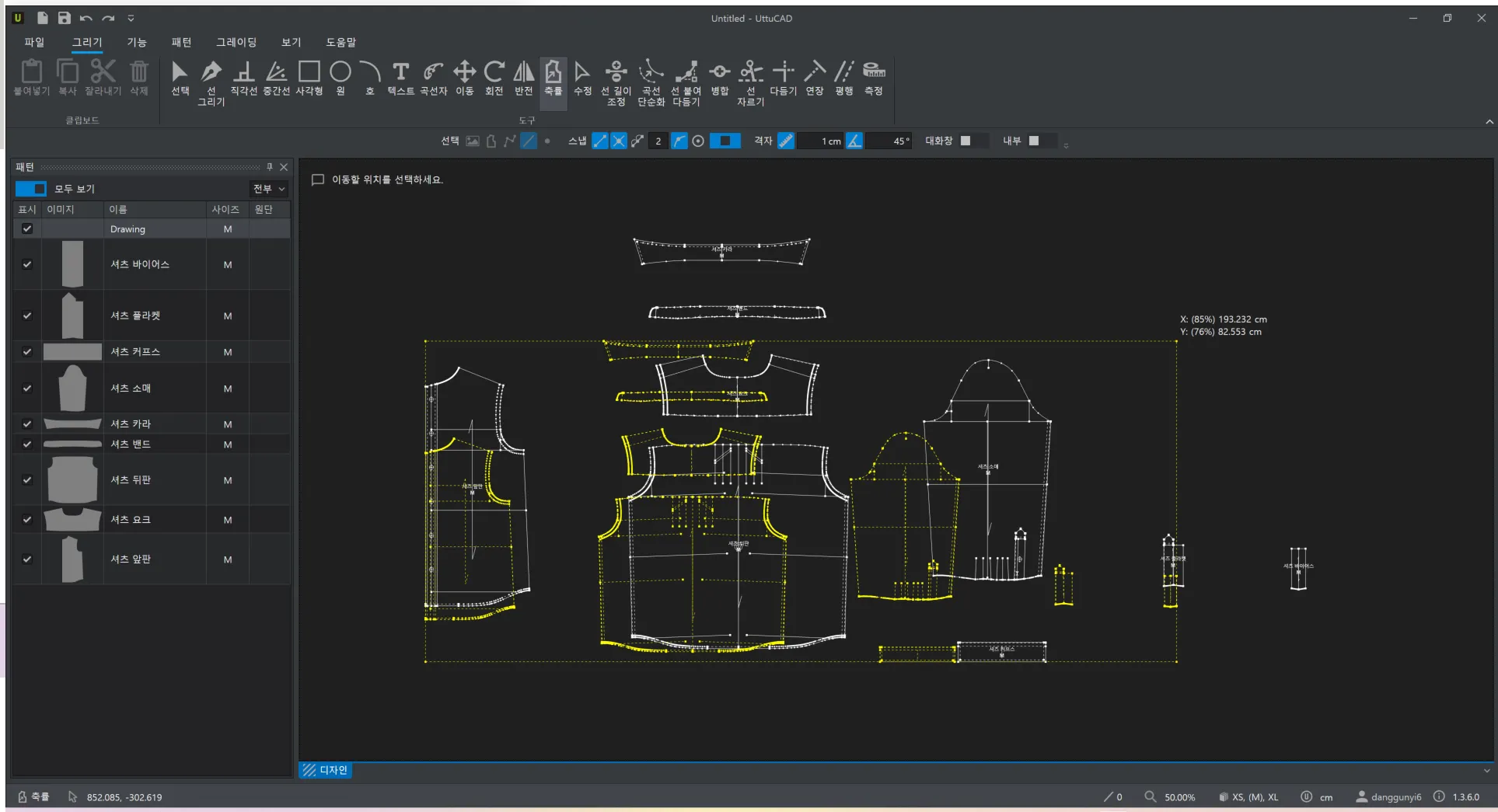
Task: Open the quick access toolbar dropdown arrow
Action: coord(131,18)
